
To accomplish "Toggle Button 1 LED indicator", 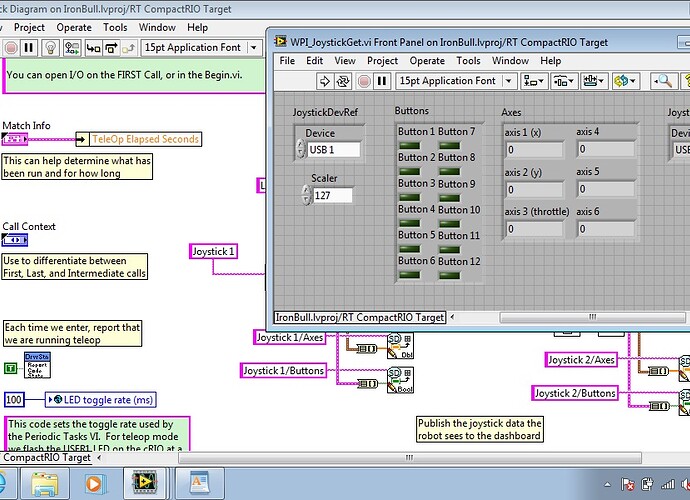I will [x=410, y=145].
